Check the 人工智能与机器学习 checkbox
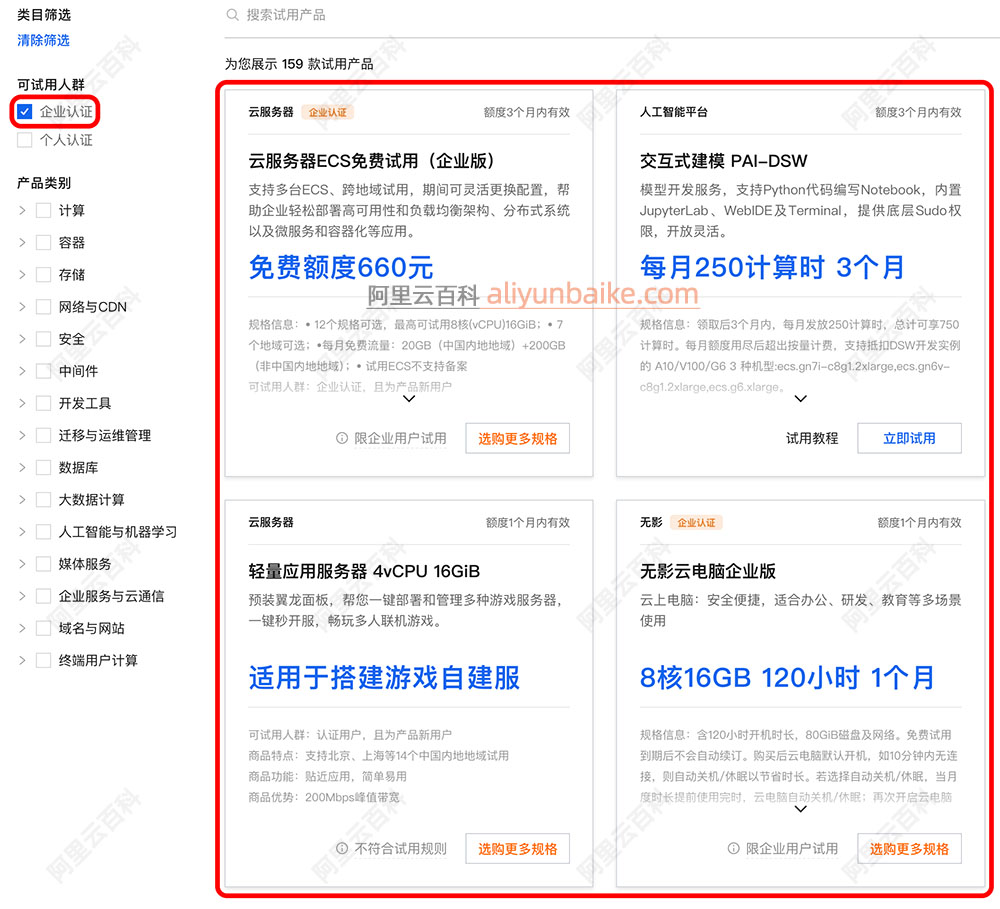The width and height of the screenshot is (1000, 909). pos(43,532)
